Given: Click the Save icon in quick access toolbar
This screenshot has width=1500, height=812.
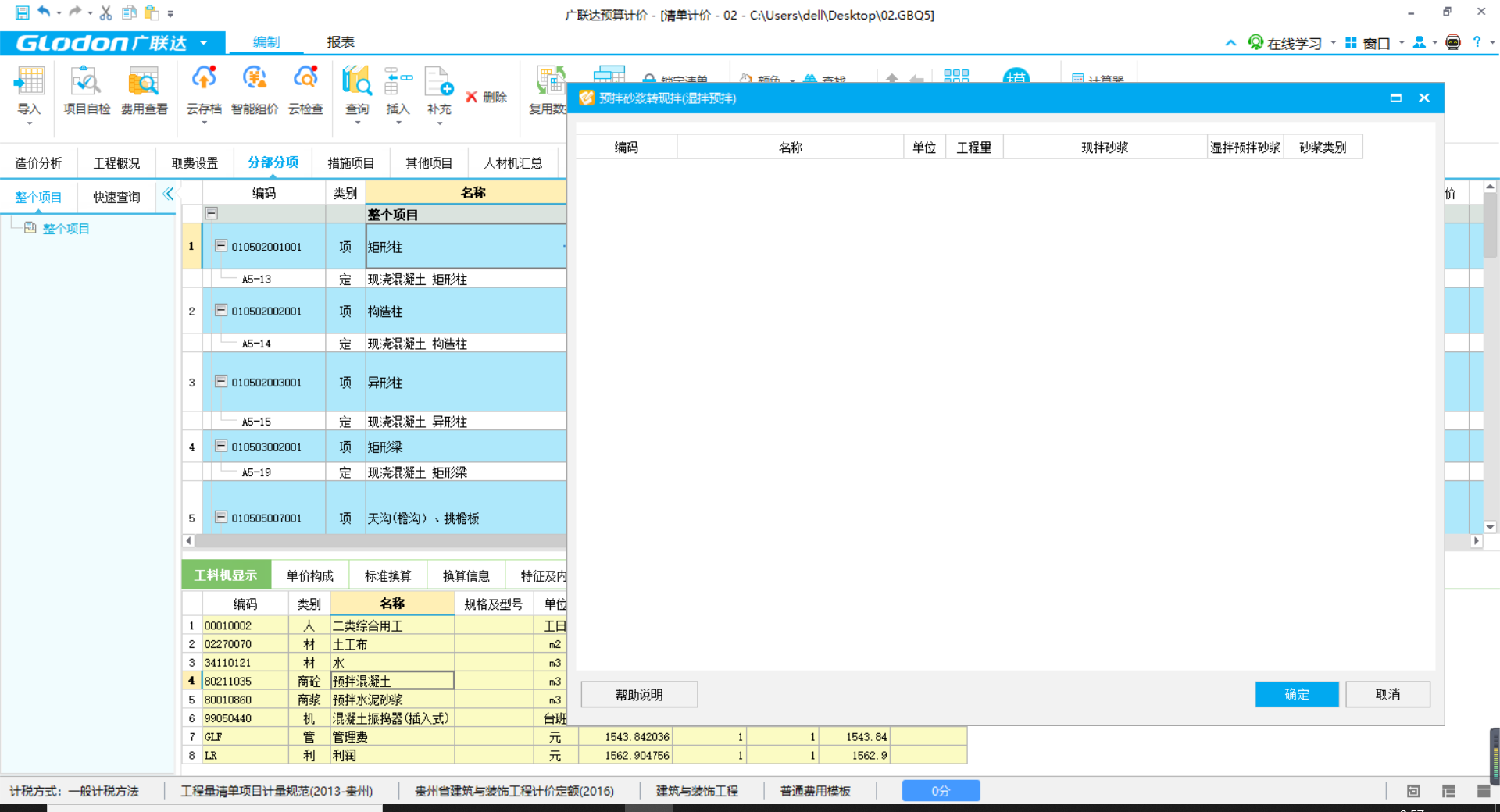Looking at the screenshot, I should tap(22, 12).
